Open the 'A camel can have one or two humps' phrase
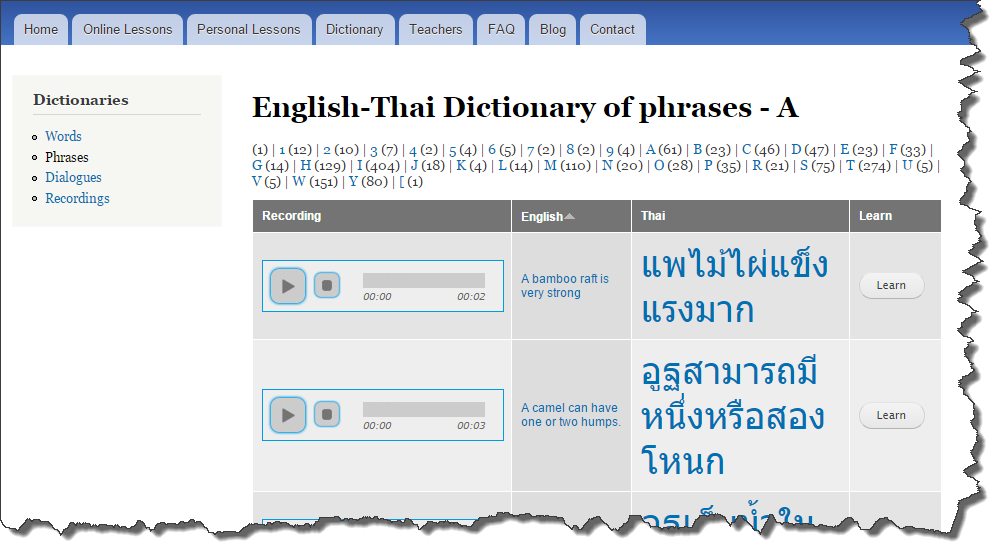Viewport: 1004px width, 557px height. tap(571, 415)
